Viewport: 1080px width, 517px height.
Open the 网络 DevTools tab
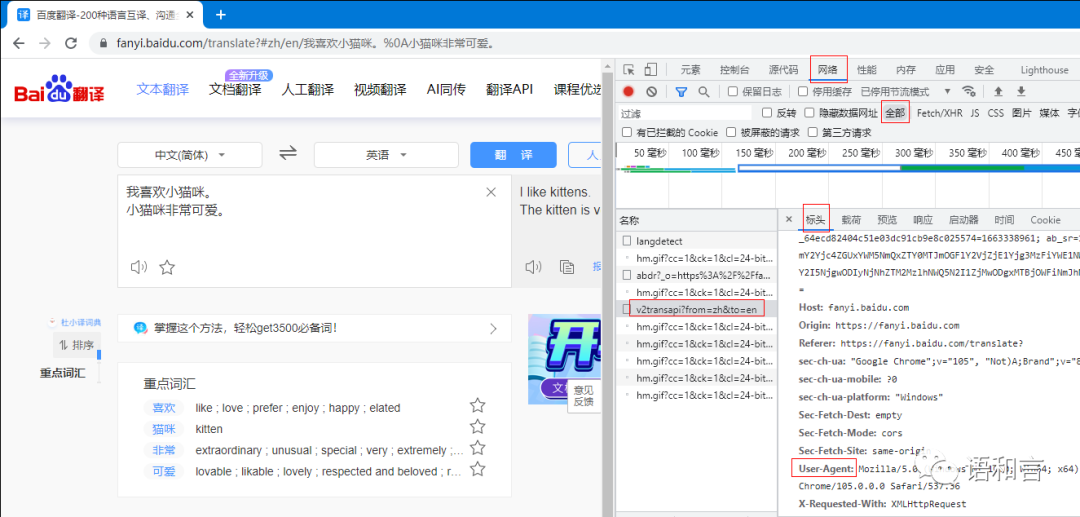[828, 70]
